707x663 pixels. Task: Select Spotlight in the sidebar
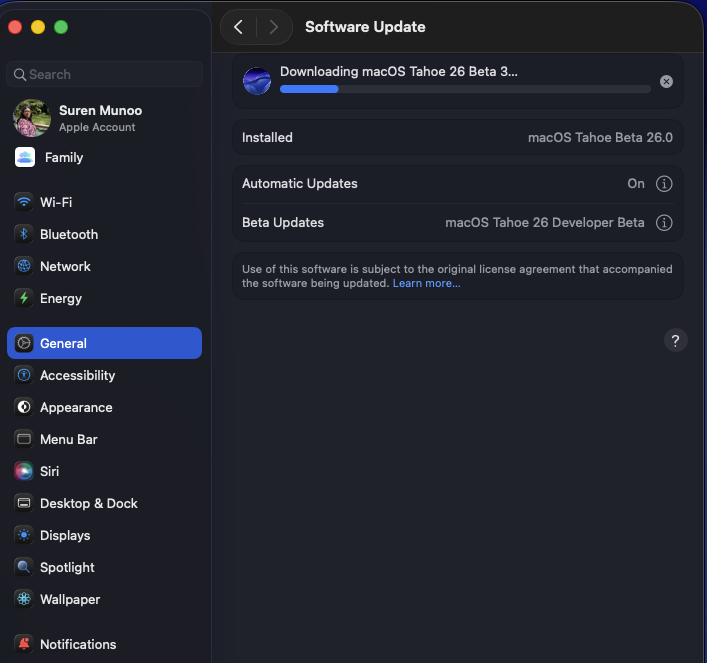[x=105, y=567]
